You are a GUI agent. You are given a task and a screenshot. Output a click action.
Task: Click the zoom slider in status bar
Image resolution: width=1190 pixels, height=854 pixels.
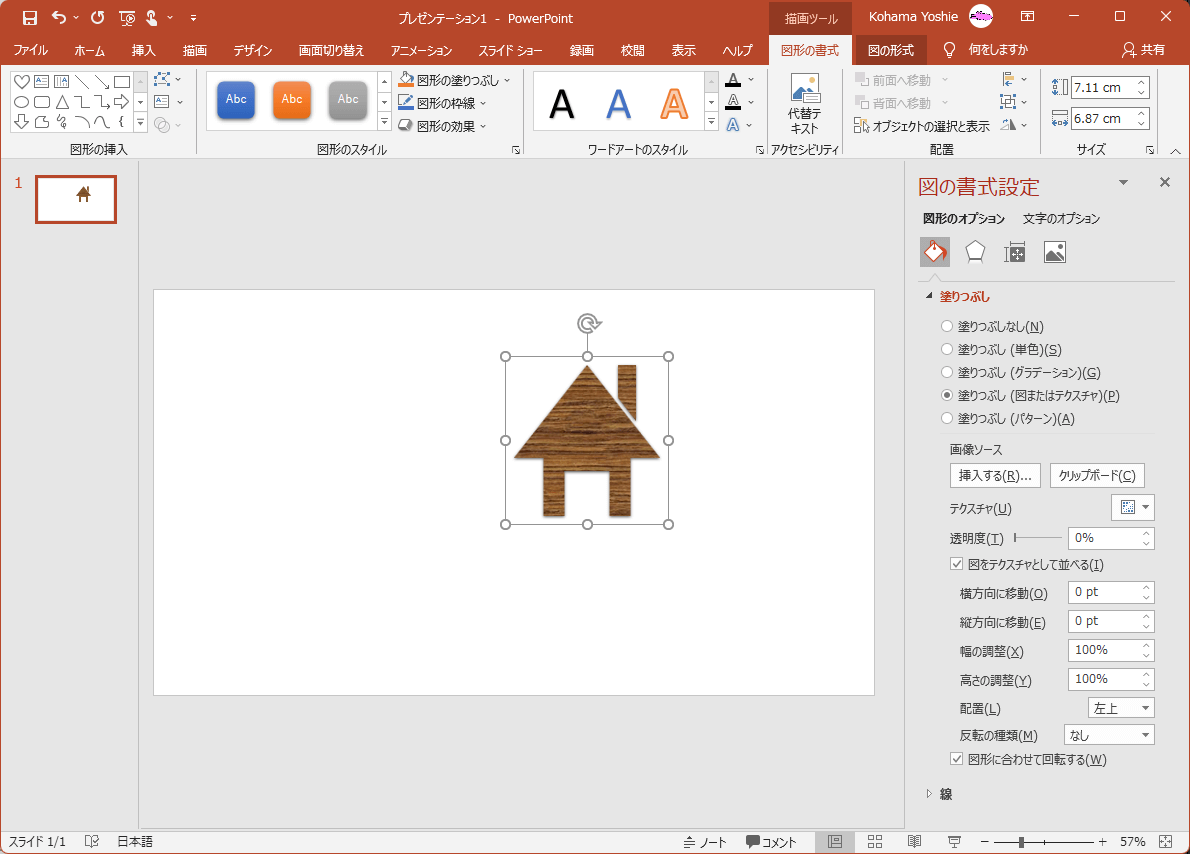pyautogui.click(x=1021, y=842)
